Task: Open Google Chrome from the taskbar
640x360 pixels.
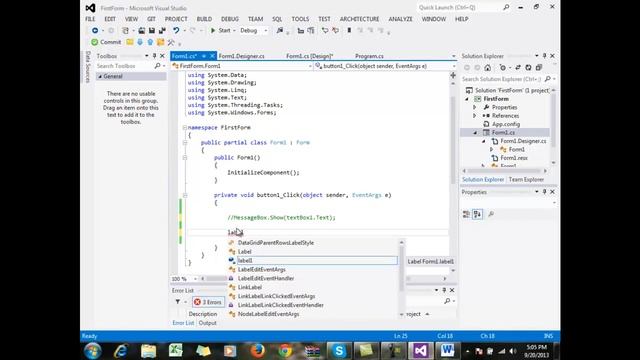Action: tap(285, 351)
